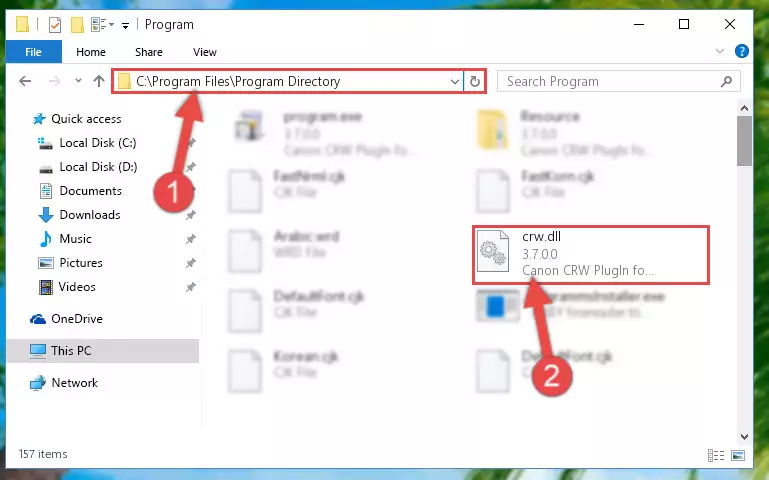Expand the ribbon with the chevron
This screenshot has height=480, width=769.
(x=720, y=51)
